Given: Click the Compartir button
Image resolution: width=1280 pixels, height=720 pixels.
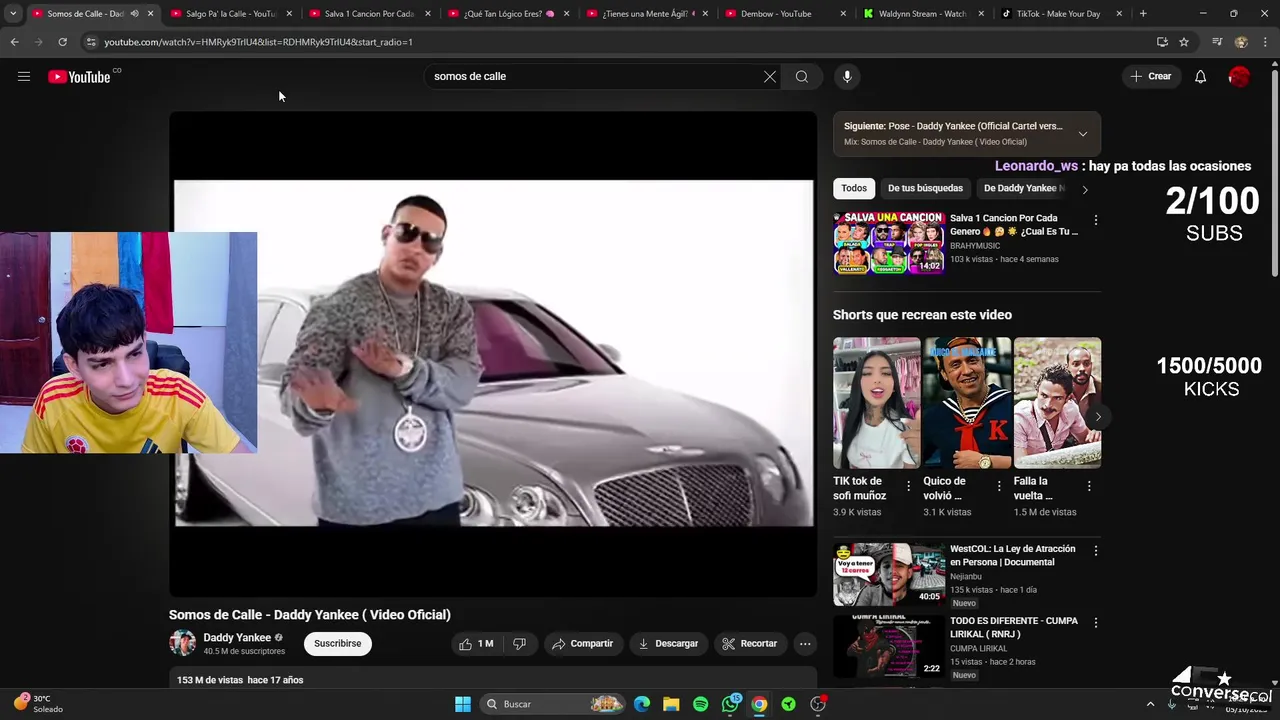Looking at the screenshot, I should coord(582,644).
